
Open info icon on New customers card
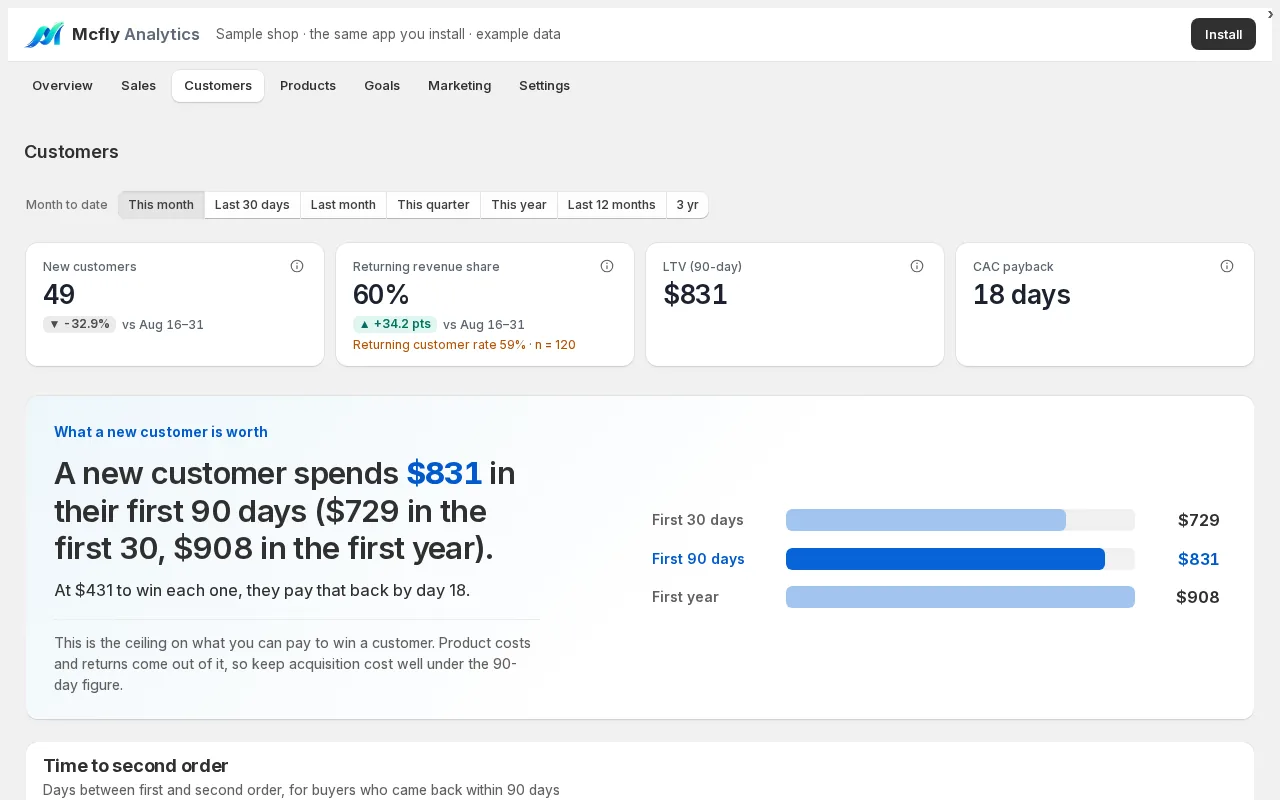tap(297, 266)
